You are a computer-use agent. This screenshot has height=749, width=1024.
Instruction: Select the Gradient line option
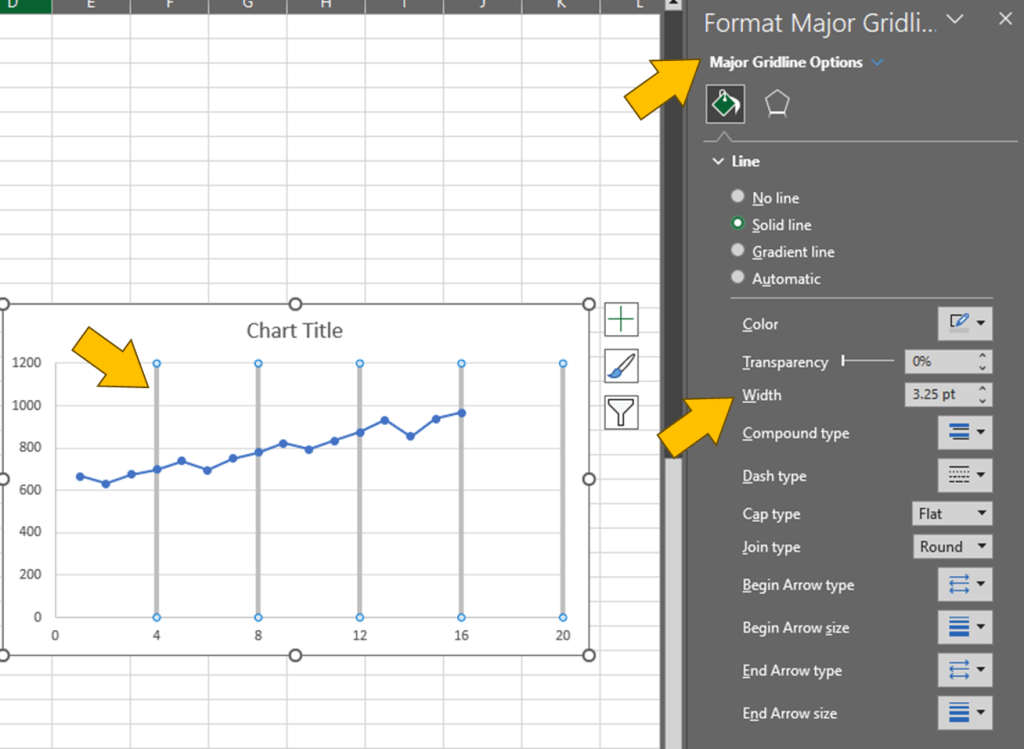(x=739, y=251)
